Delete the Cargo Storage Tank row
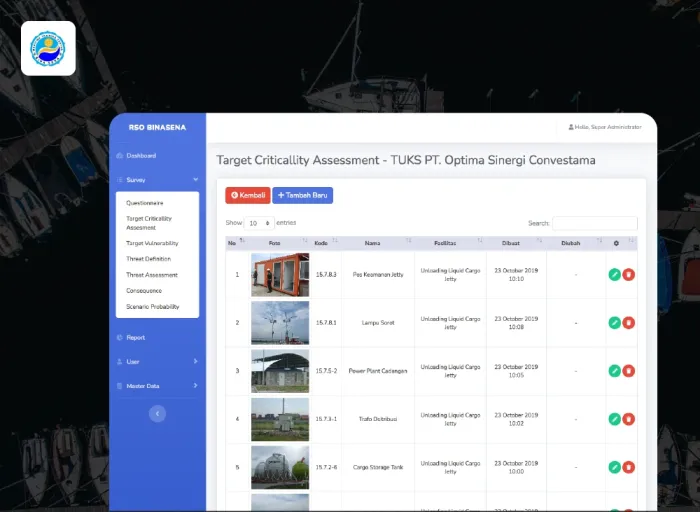 coord(629,467)
